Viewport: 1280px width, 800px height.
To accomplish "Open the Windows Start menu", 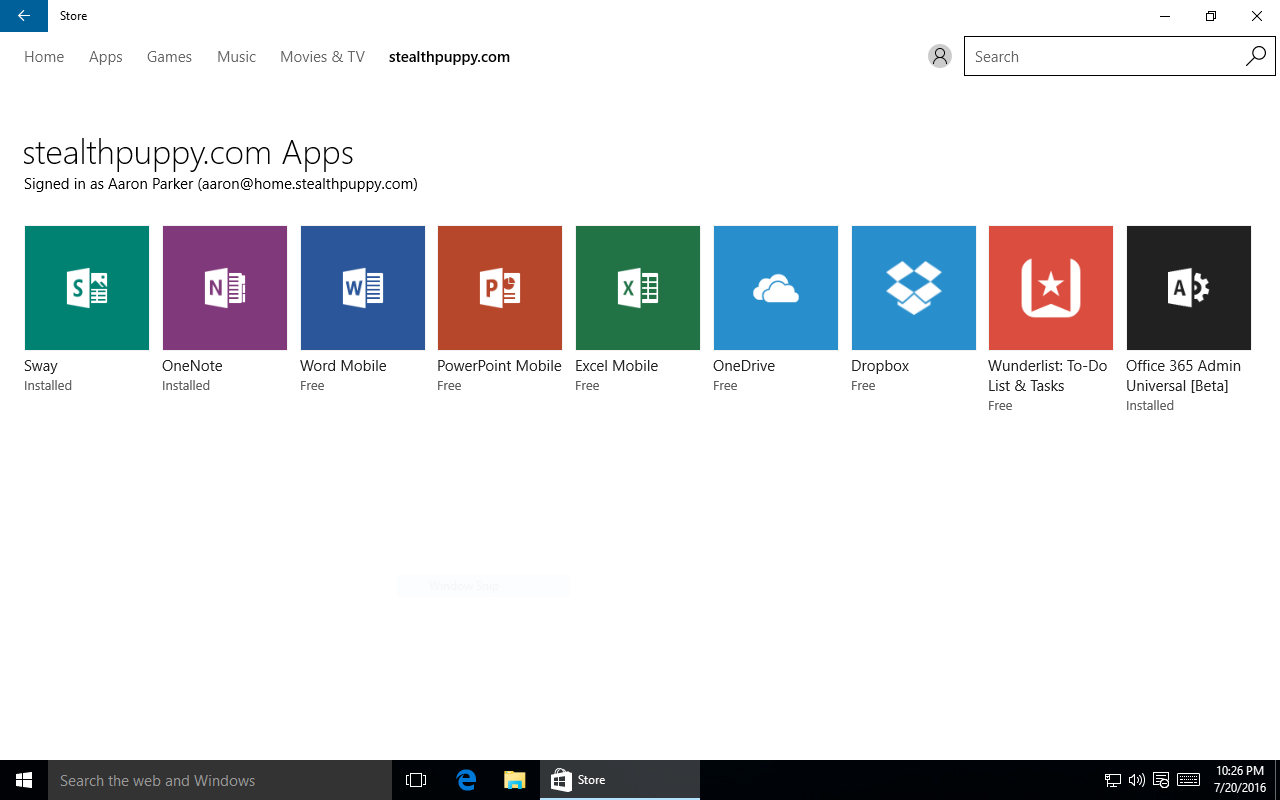I will tap(24, 780).
